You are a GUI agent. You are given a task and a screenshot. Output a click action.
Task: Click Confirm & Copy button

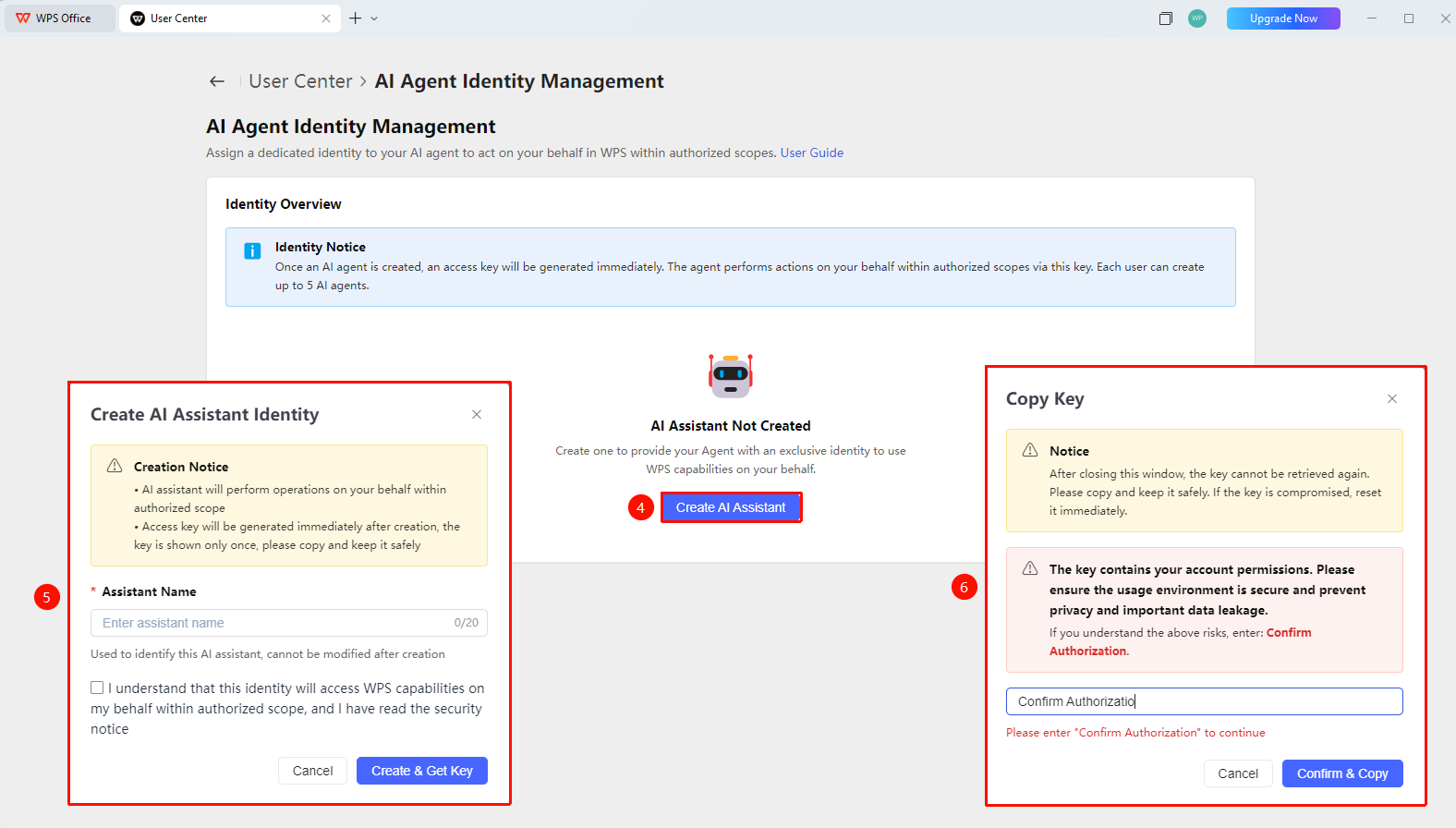(1342, 773)
